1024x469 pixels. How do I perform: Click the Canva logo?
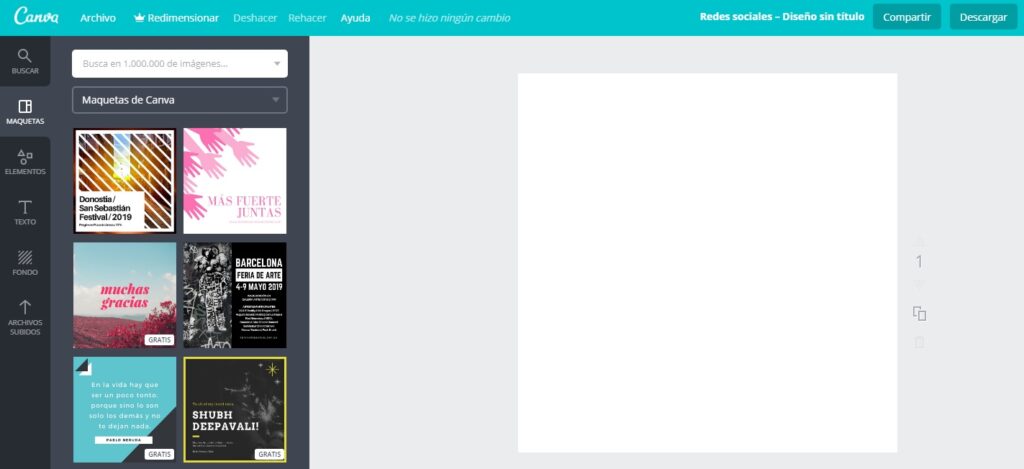(37, 16)
